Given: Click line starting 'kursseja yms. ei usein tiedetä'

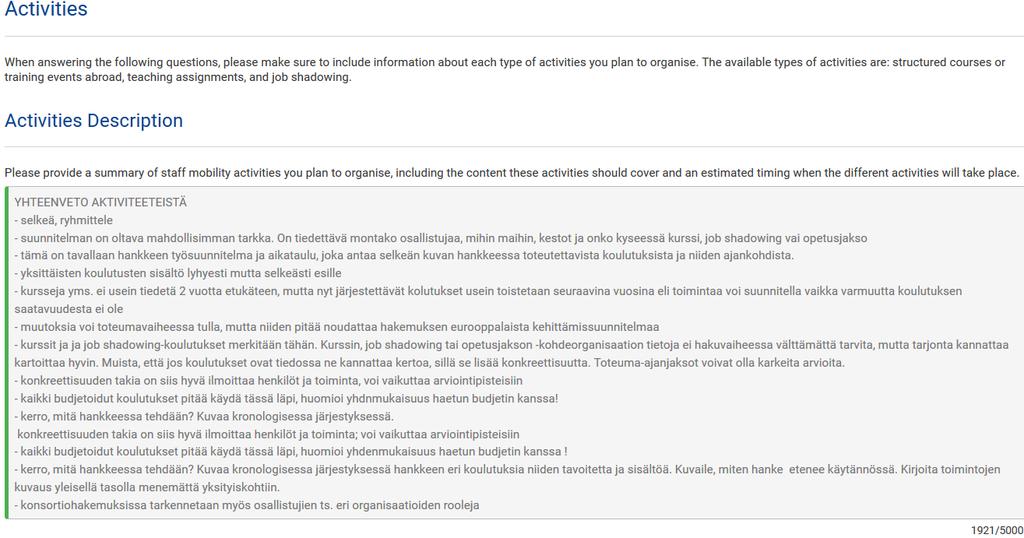Looking at the screenshot, I should (488, 291).
